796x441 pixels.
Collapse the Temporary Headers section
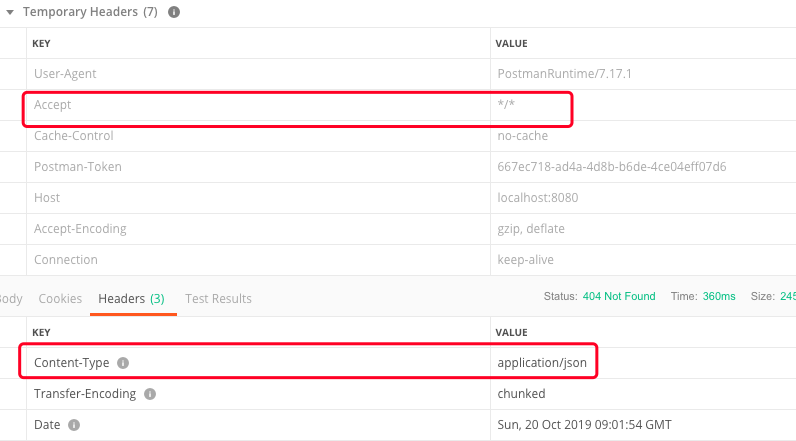(10, 13)
